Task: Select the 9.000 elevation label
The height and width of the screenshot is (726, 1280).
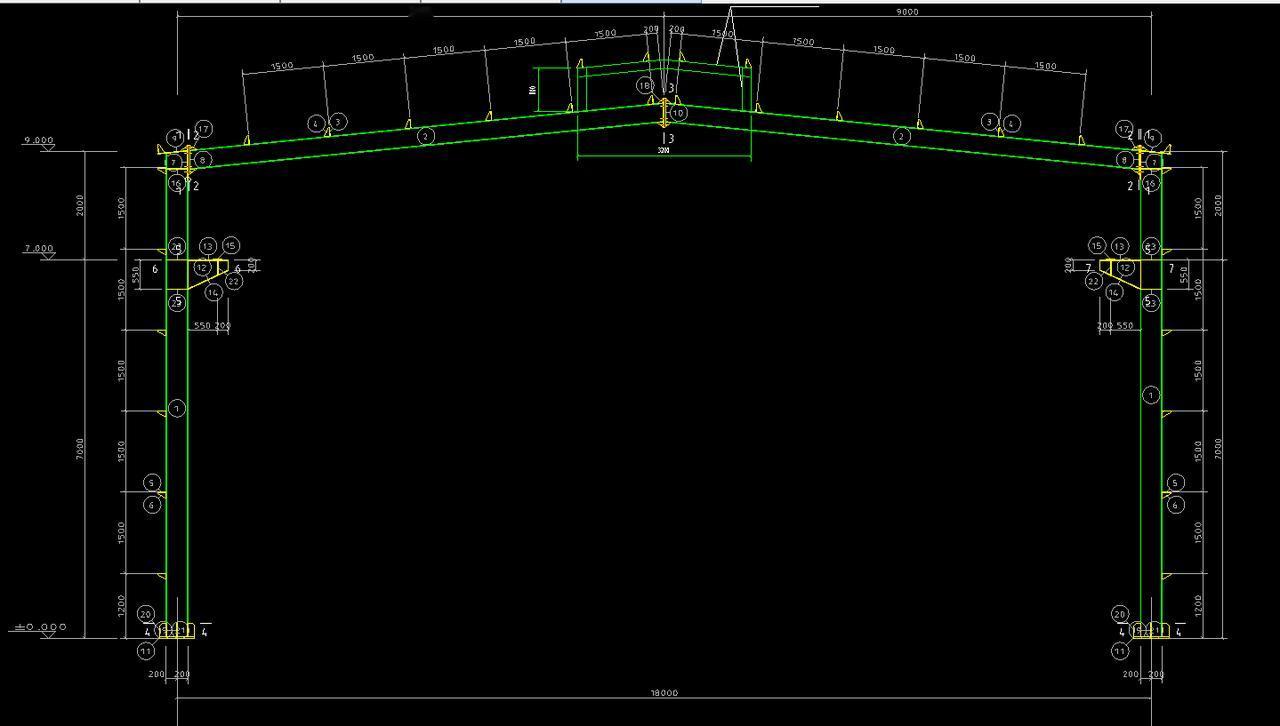Action: click(x=38, y=141)
